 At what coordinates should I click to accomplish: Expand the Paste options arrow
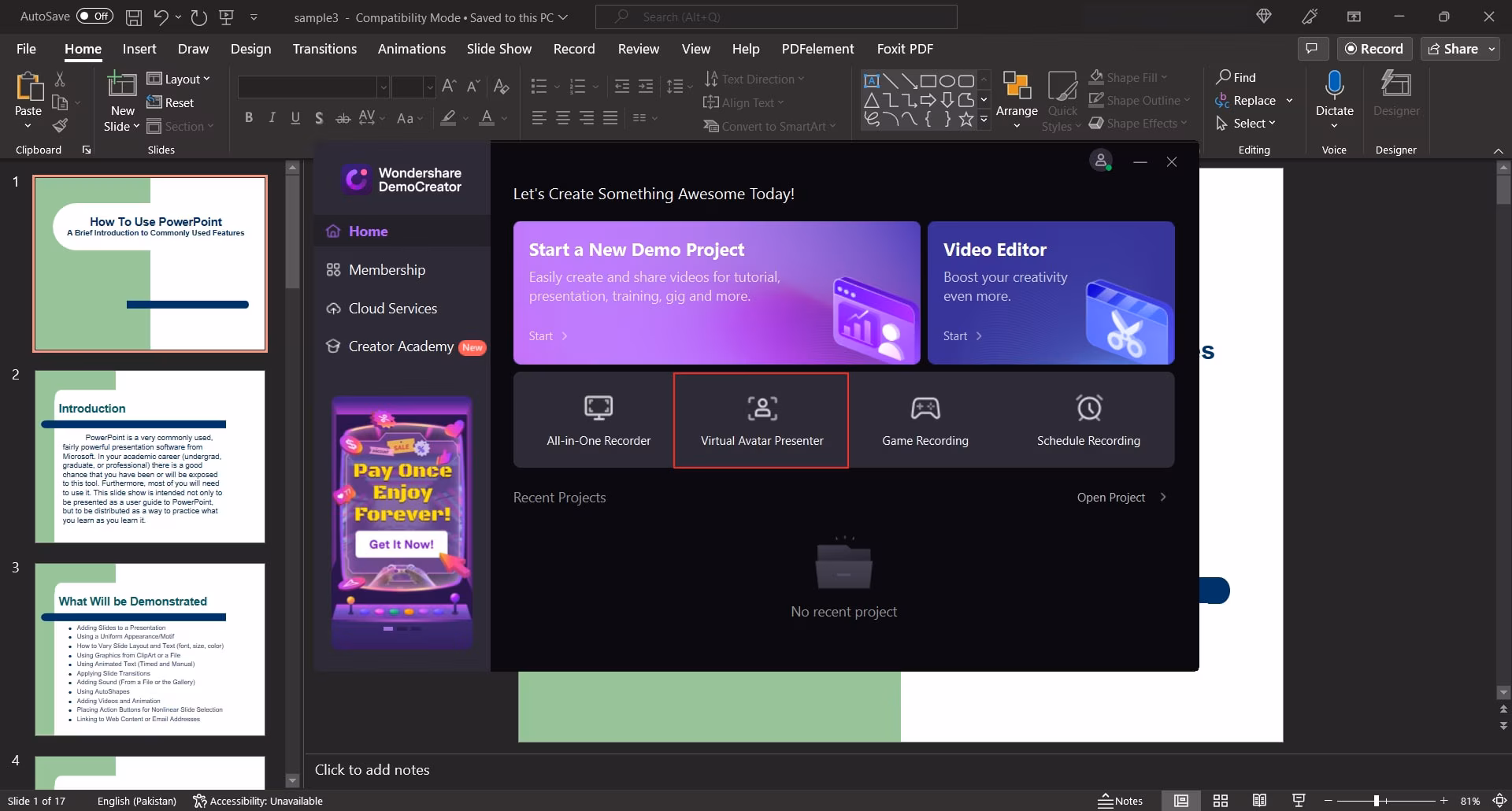click(28, 126)
